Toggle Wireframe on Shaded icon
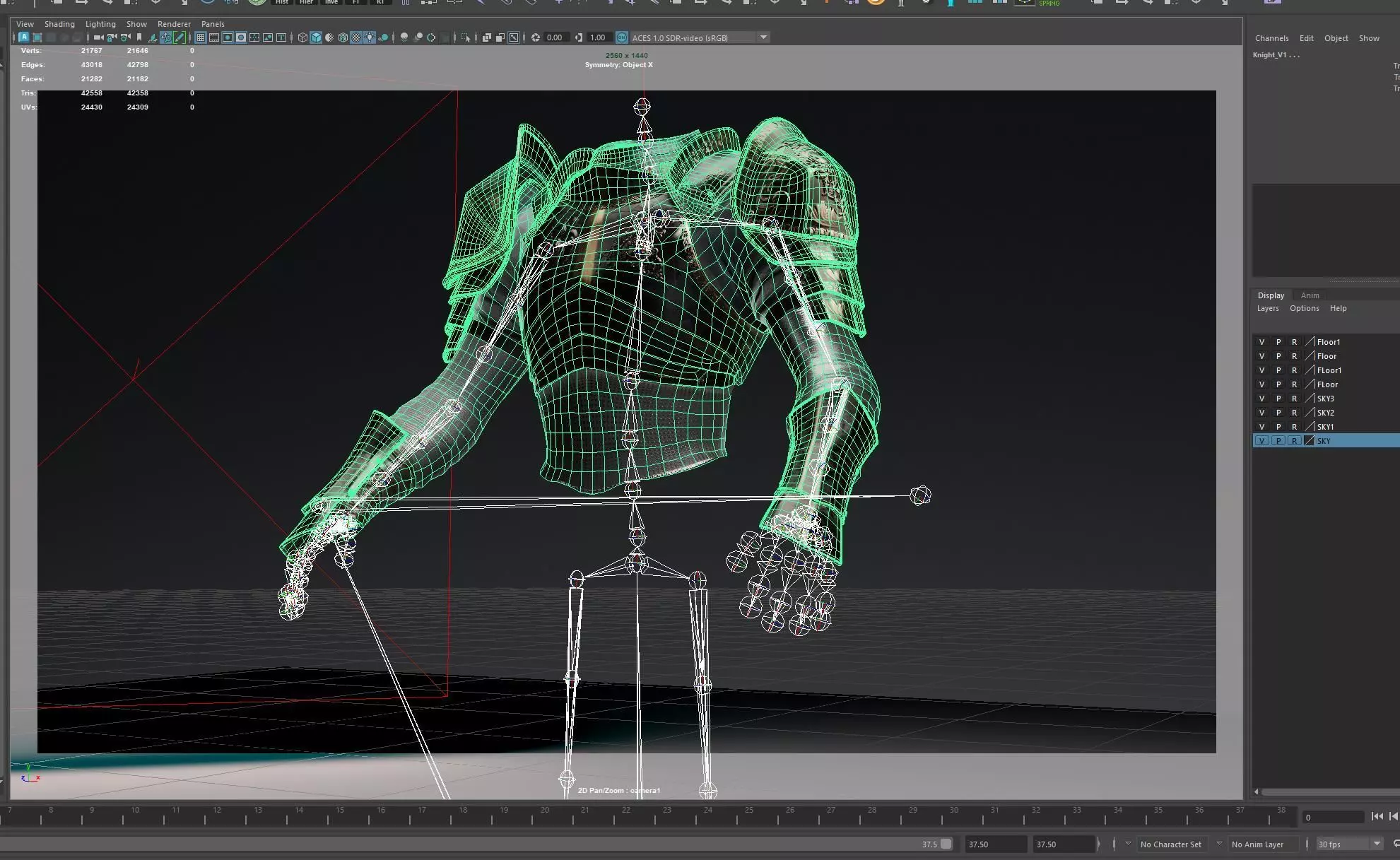 point(343,37)
